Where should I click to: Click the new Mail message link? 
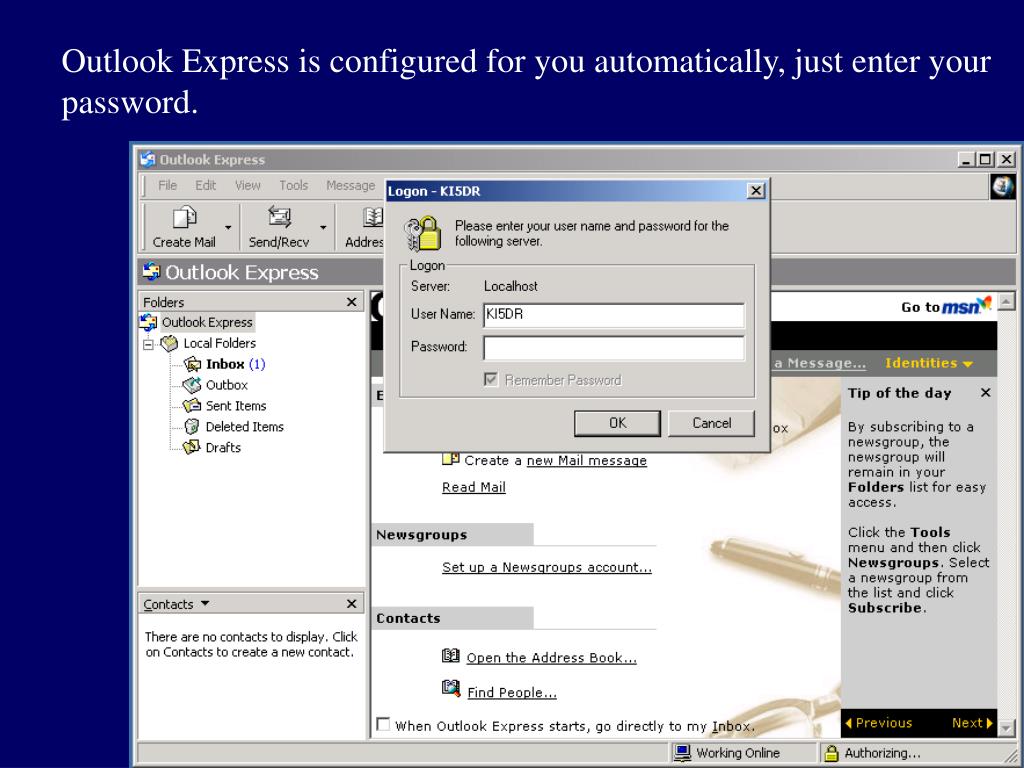[x=586, y=461]
